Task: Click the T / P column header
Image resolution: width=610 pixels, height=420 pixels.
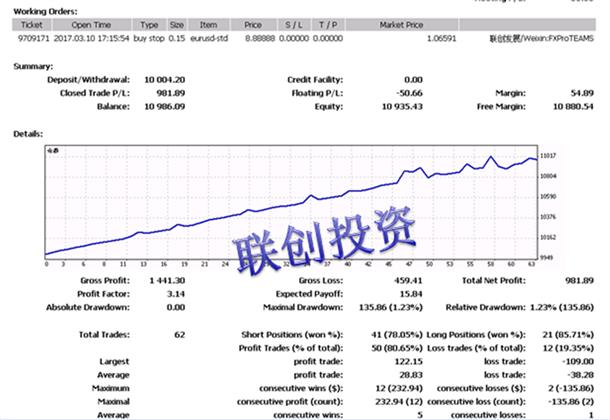Action: tap(328, 25)
